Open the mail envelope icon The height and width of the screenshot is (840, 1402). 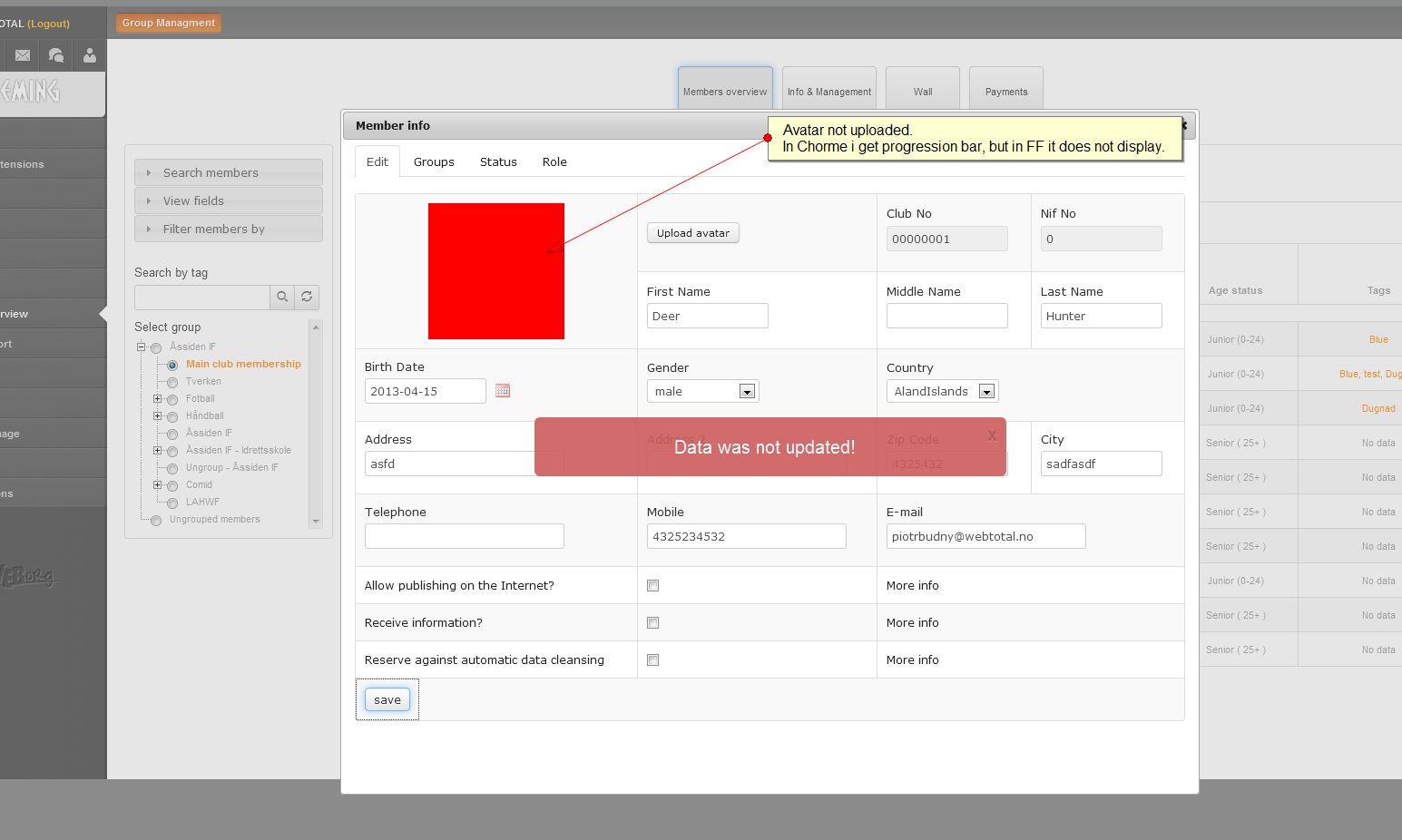pos(23,55)
